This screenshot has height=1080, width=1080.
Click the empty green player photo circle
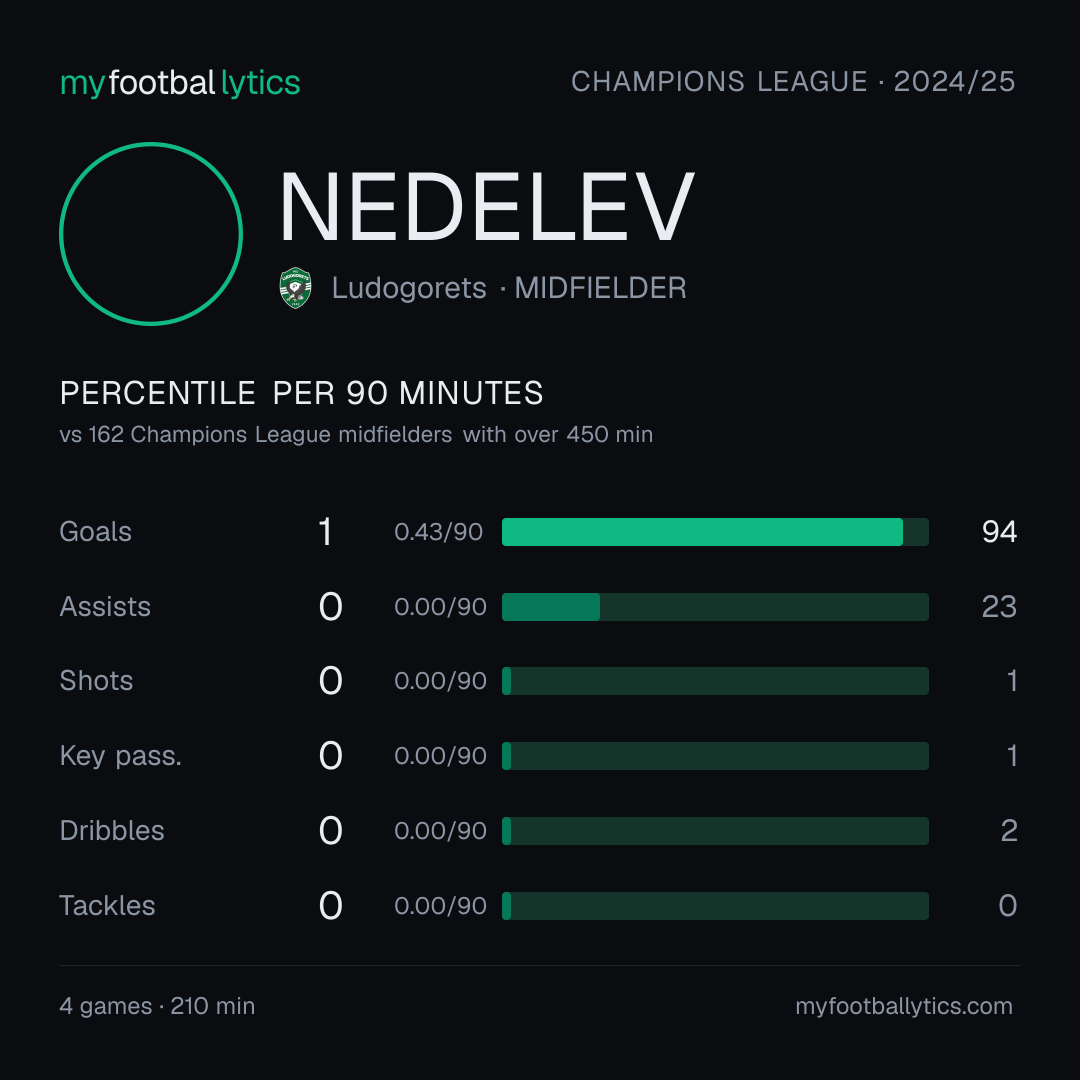[x=151, y=233]
